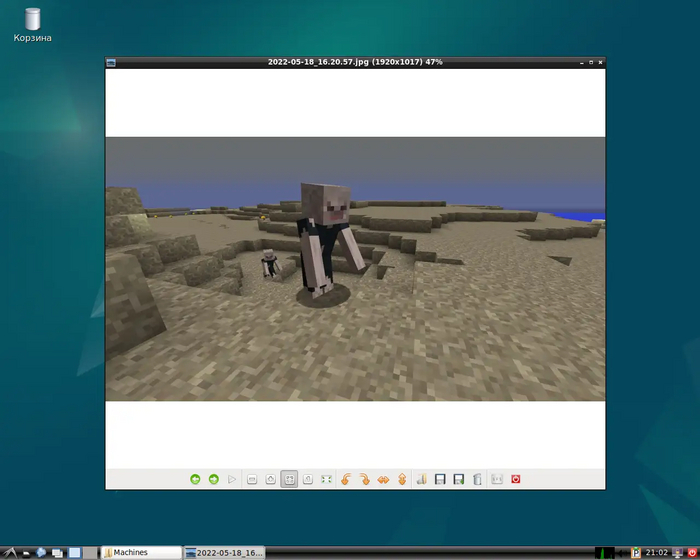Open the volume control in tray
This screenshot has width=700, height=560.
(x=623, y=553)
